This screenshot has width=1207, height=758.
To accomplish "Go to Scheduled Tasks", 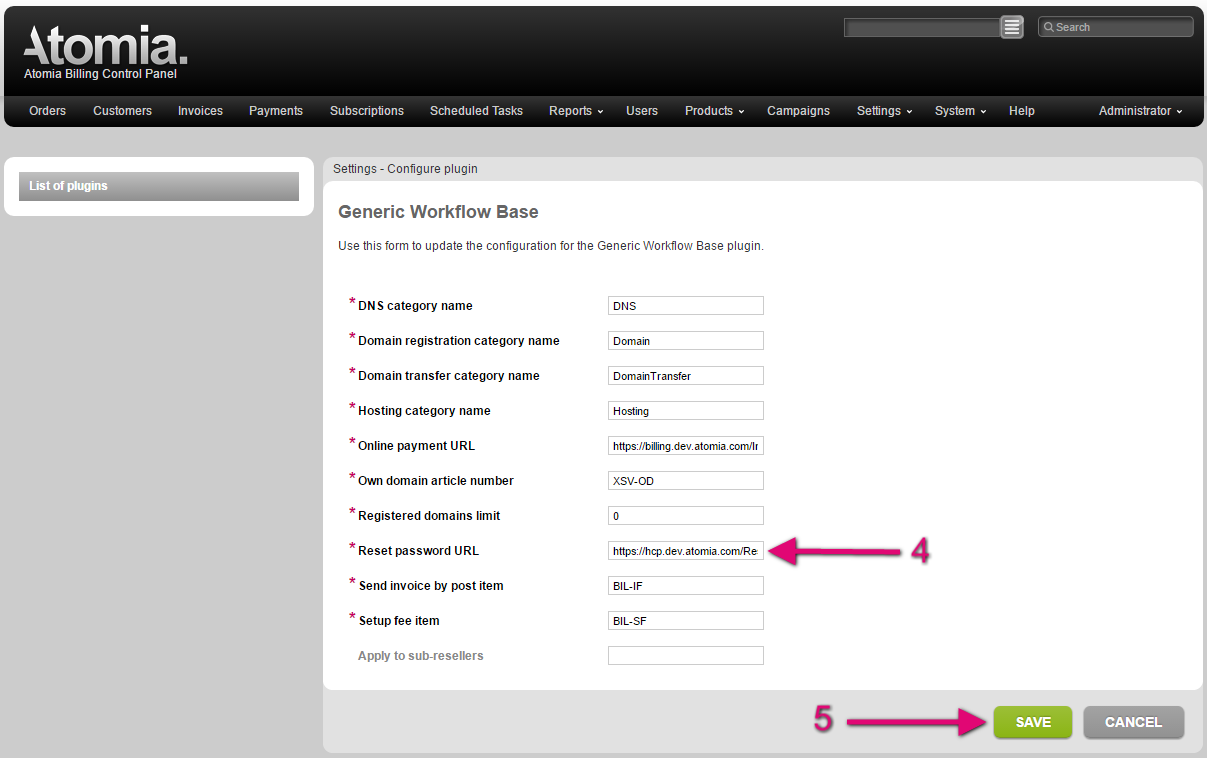I will click(x=476, y=111).
